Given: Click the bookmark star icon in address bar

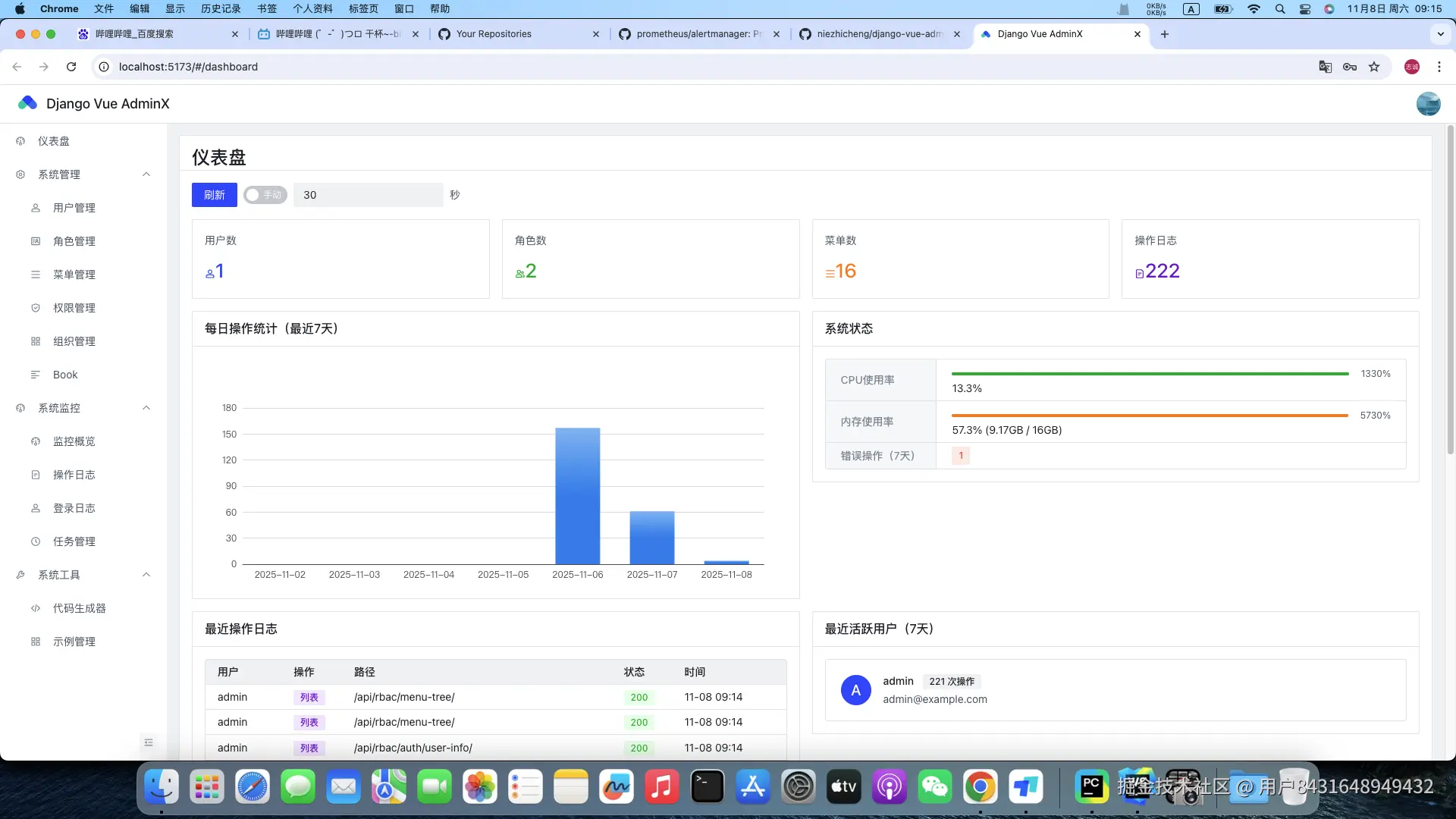Looking at the screenshot, I should (1374, 67).
